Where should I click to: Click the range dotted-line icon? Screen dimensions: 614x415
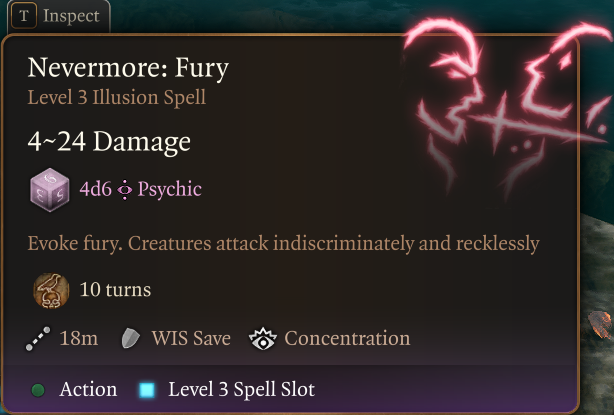pyautogui.click(x=38, y=339)
